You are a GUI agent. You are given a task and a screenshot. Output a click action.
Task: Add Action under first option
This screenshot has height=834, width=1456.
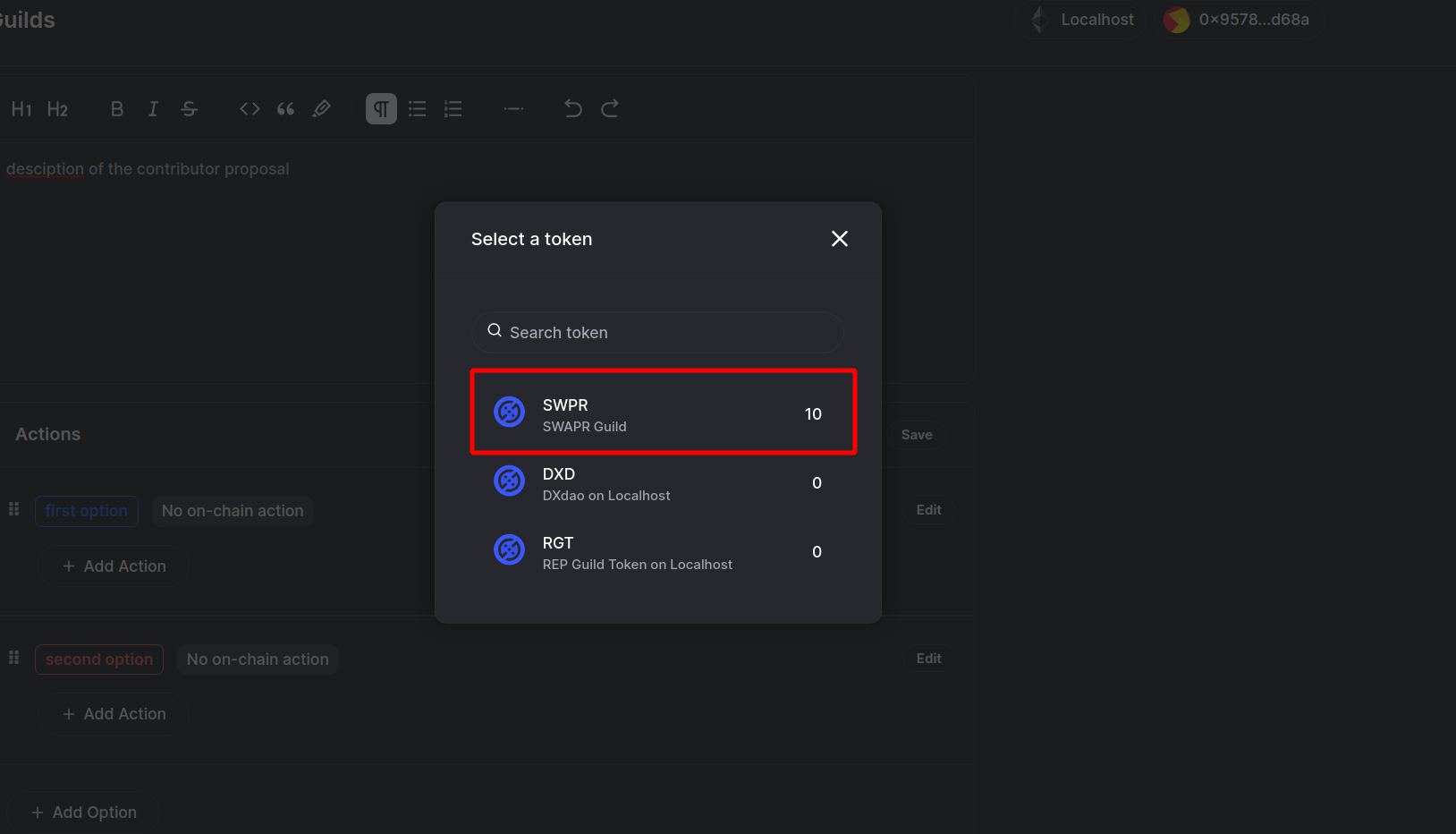click(x=114, y=566)
